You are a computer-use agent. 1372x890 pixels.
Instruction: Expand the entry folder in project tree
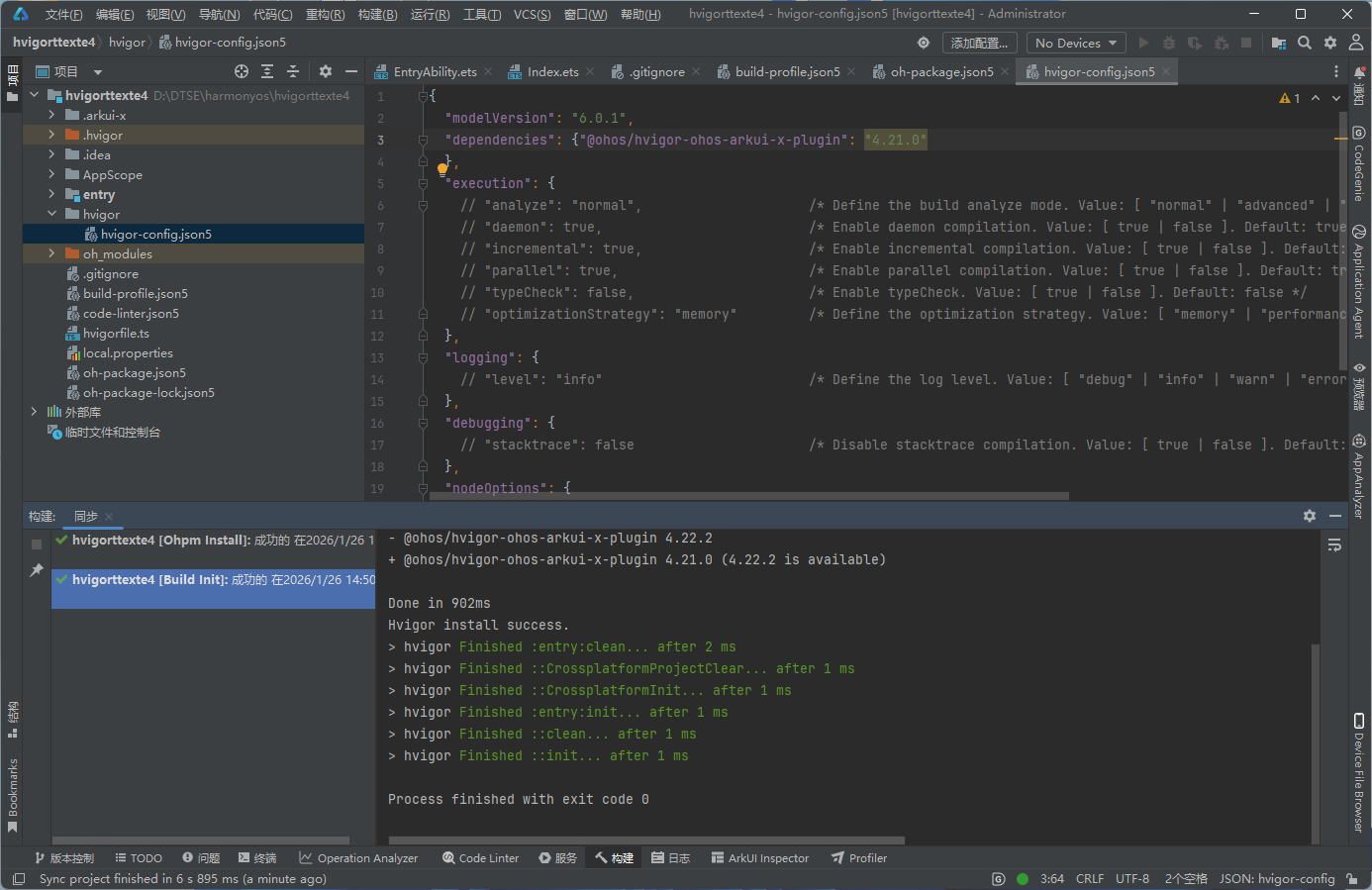51,195
